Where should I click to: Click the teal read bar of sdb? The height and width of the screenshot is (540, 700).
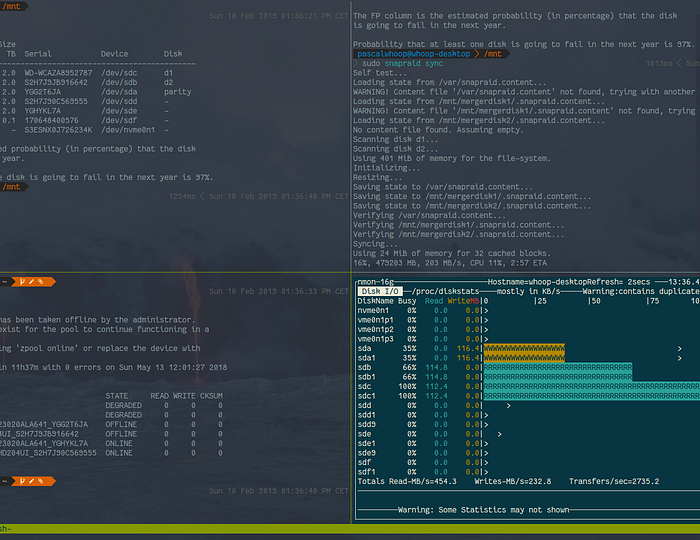coord(558,367)
